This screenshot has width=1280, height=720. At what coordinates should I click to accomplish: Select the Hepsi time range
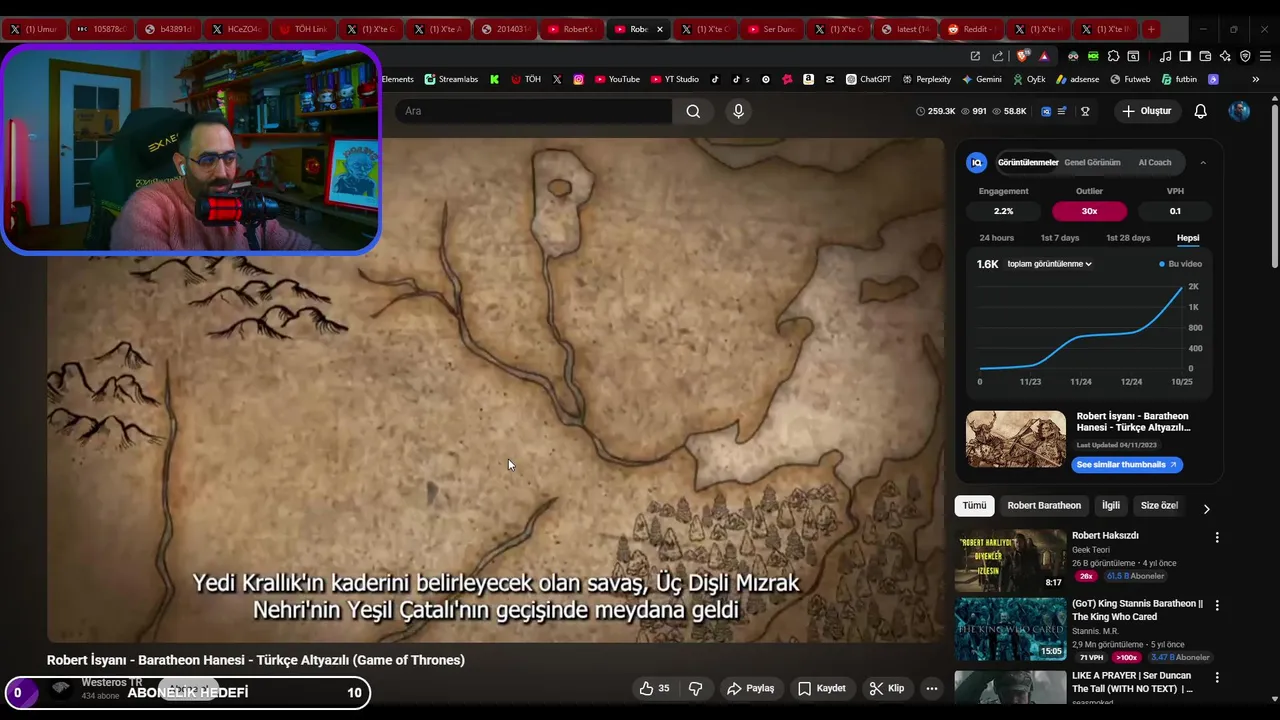(1188, 238)
